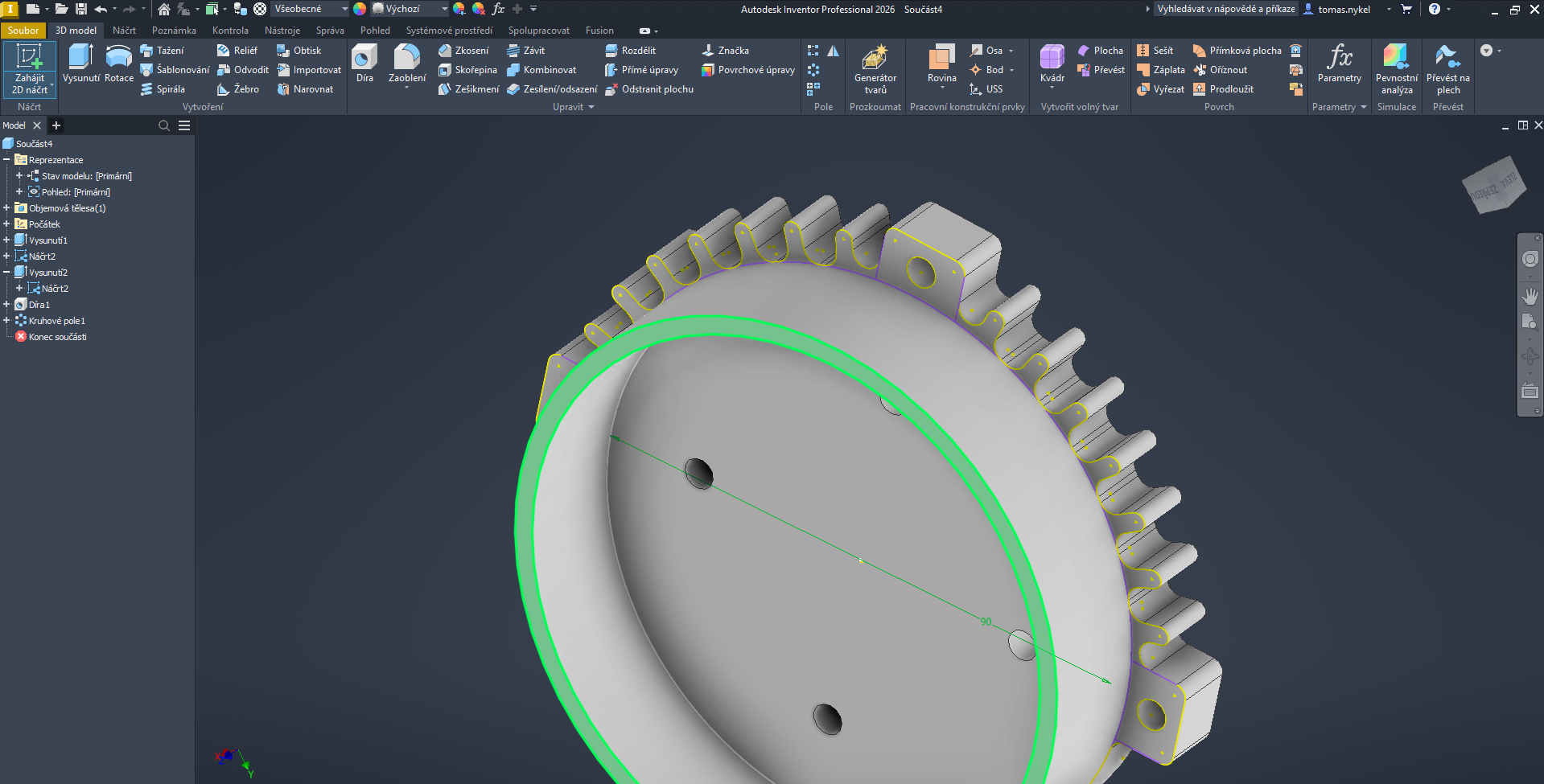Select the Rotace revolve tool
This screenshot has height=784, width=1544.
pos(119,64)
